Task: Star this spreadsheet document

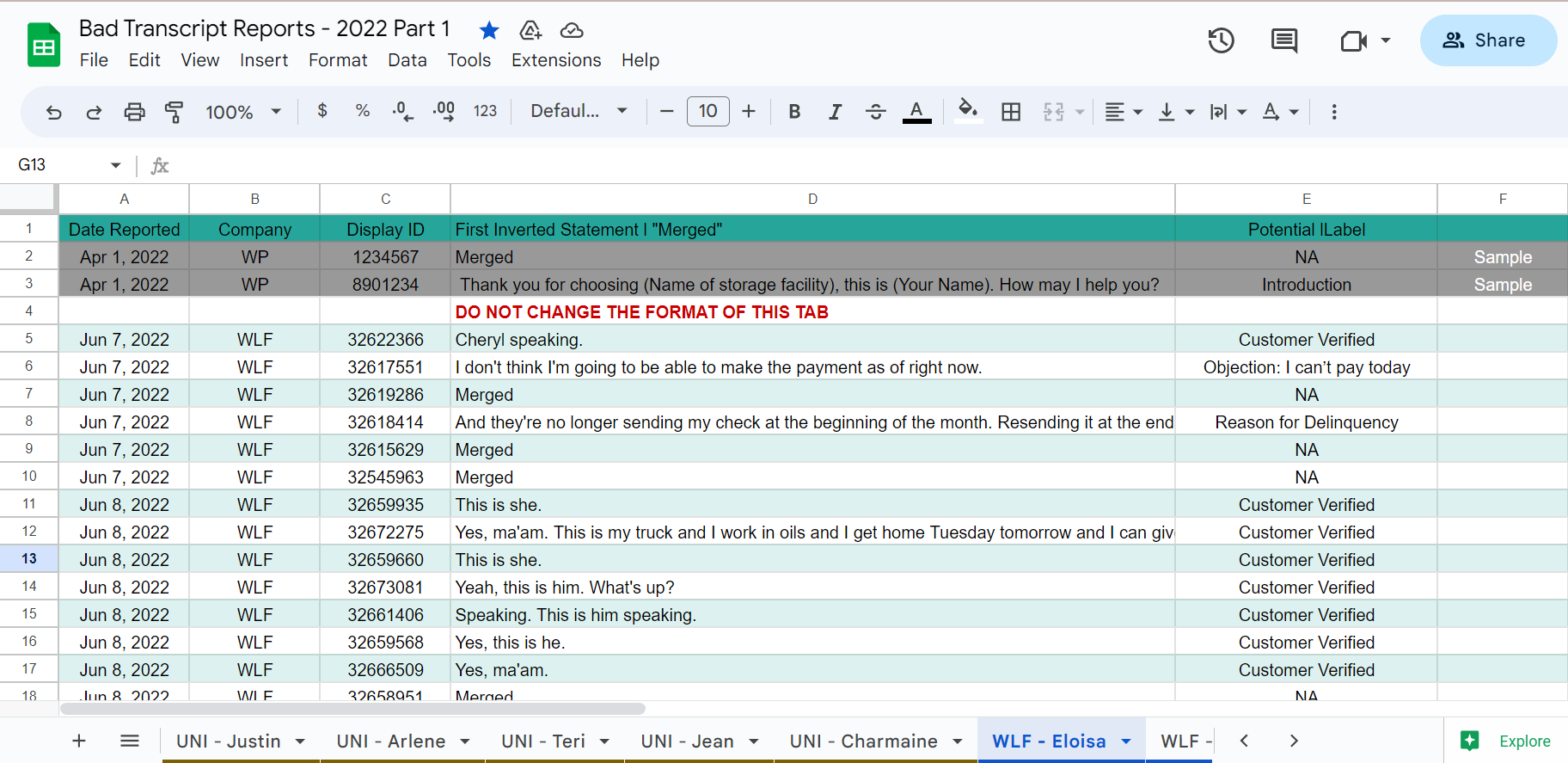Action: point(489,31)
